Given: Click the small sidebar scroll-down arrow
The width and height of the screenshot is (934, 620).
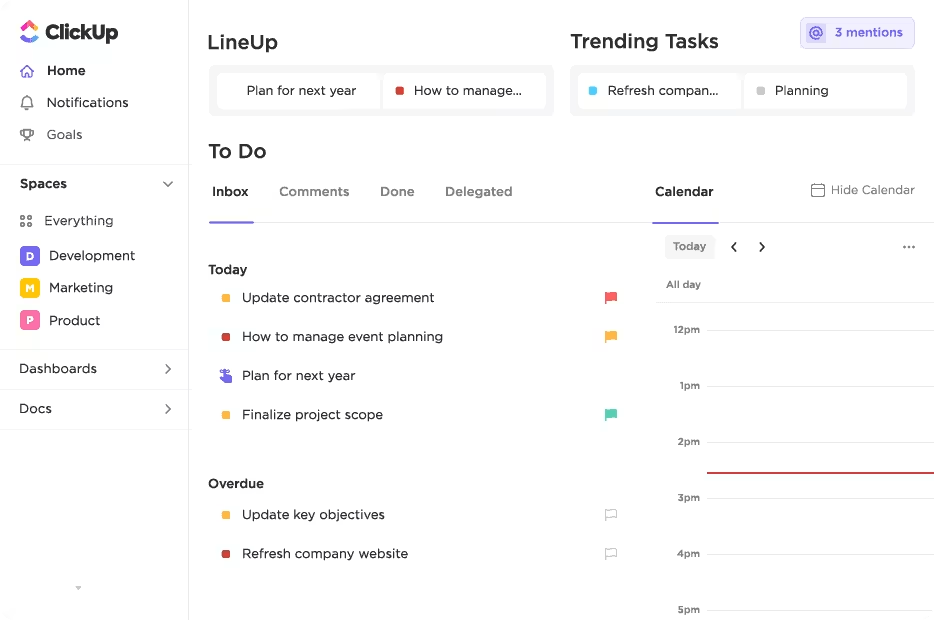Looking at the screenshot, I should 78,588.
